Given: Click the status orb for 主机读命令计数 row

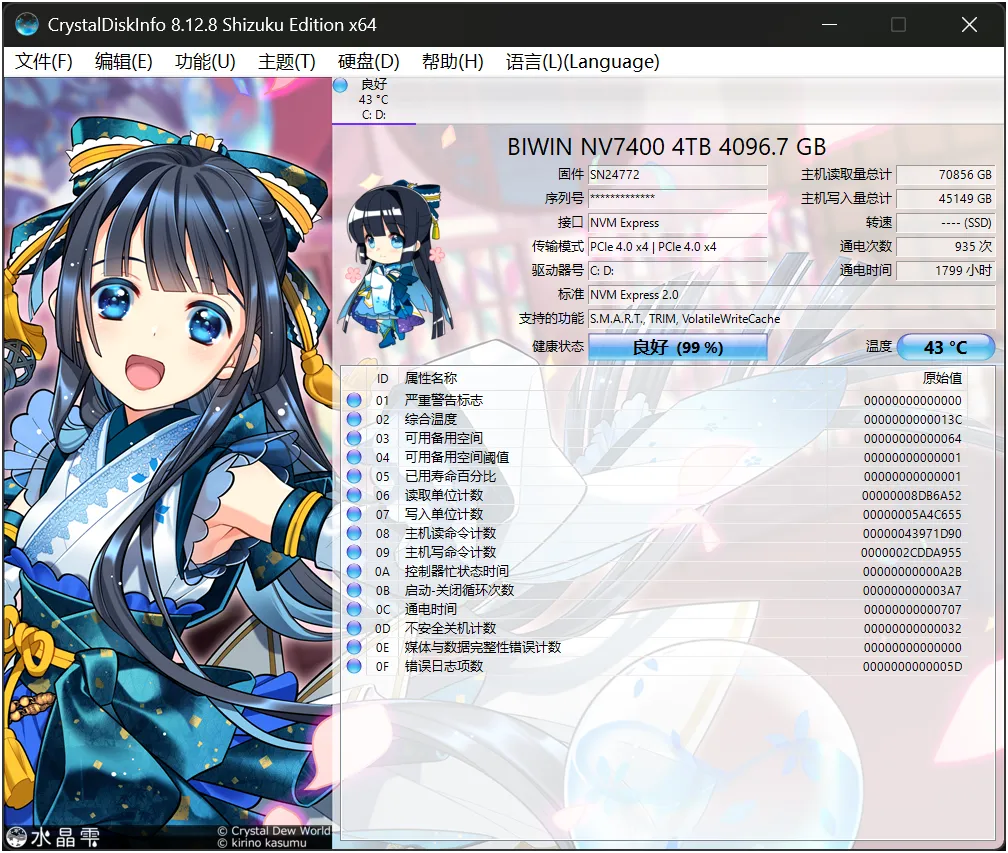Looking at the screenshot, I should pos(354,533).
